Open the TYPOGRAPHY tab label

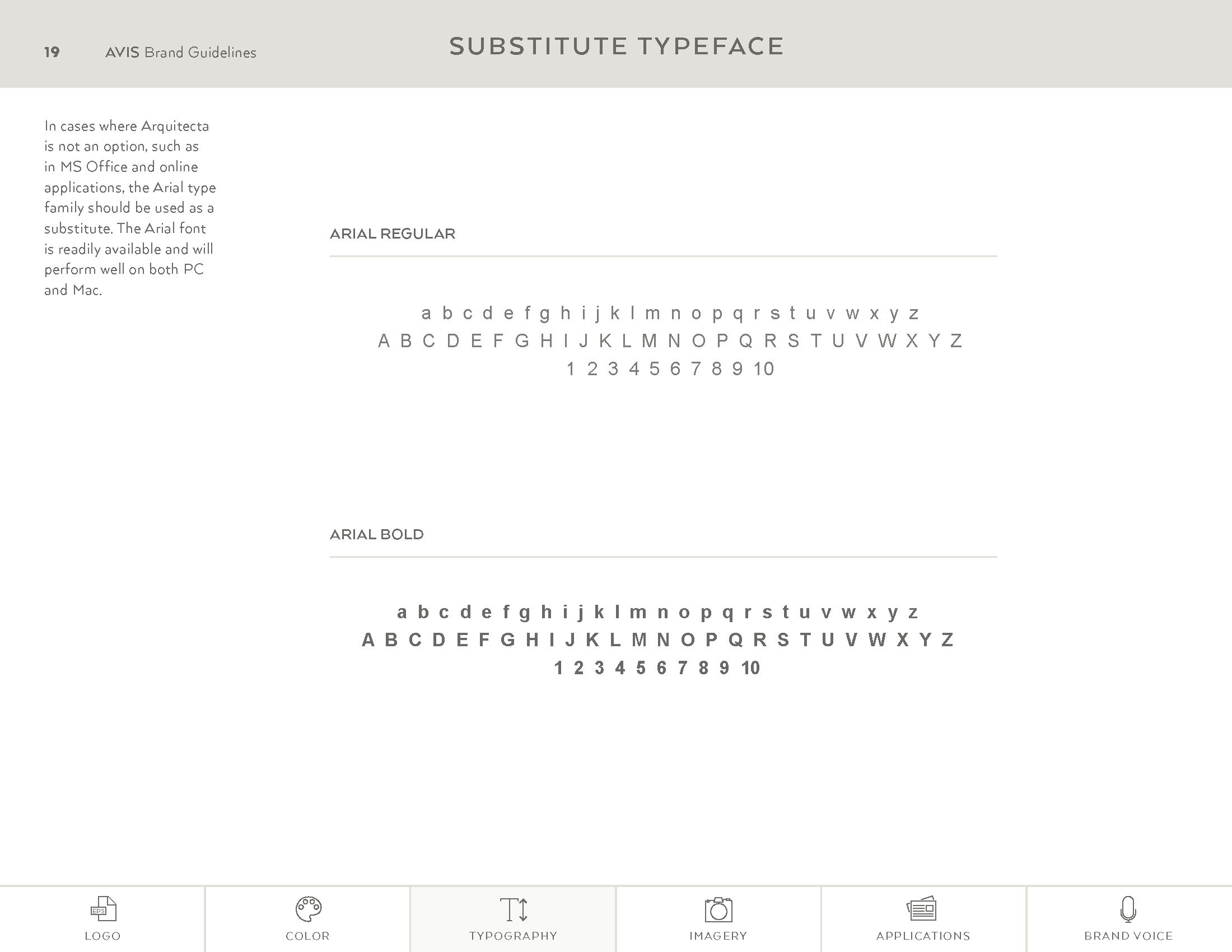pos(514,936)
